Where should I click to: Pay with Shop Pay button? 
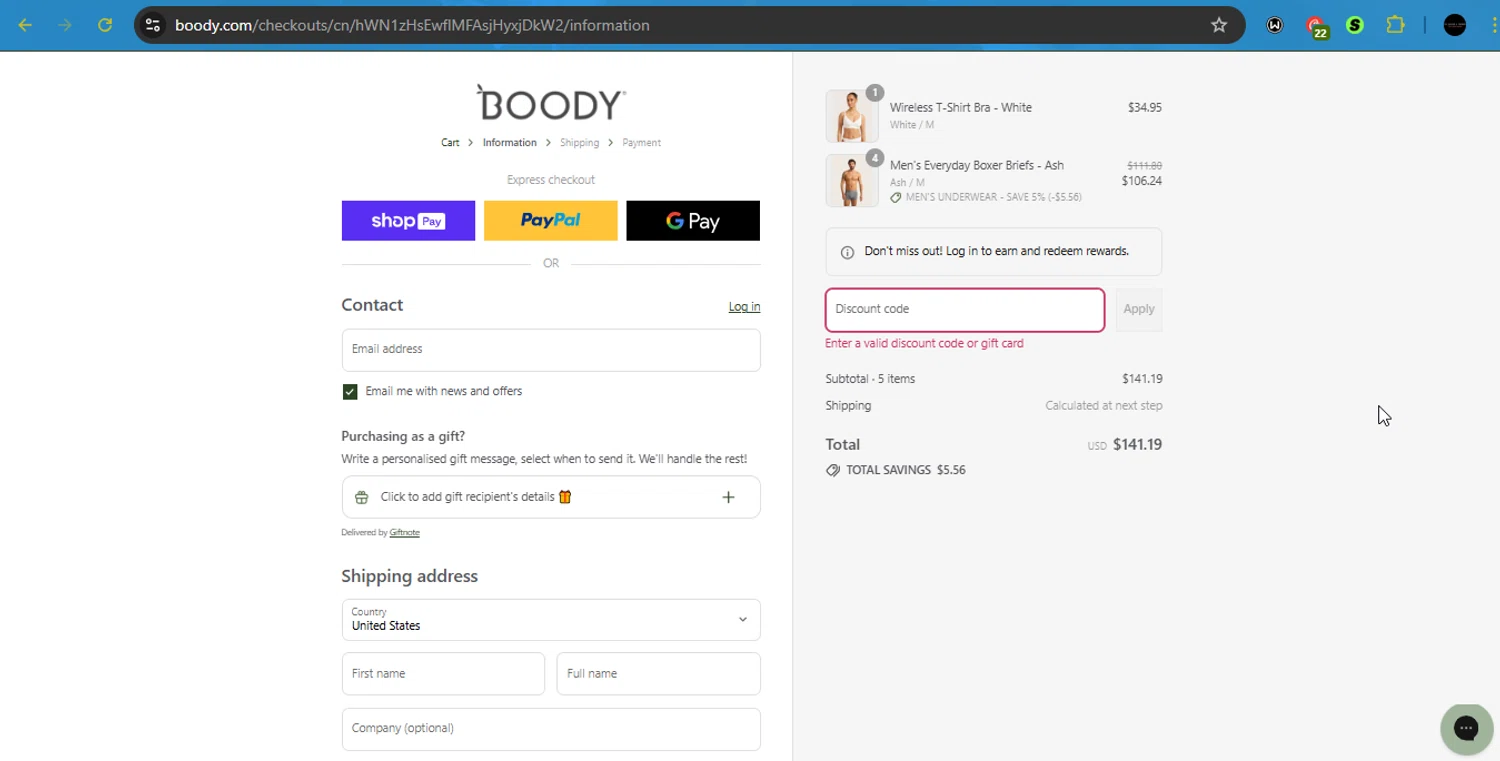[x=408, y=221]
